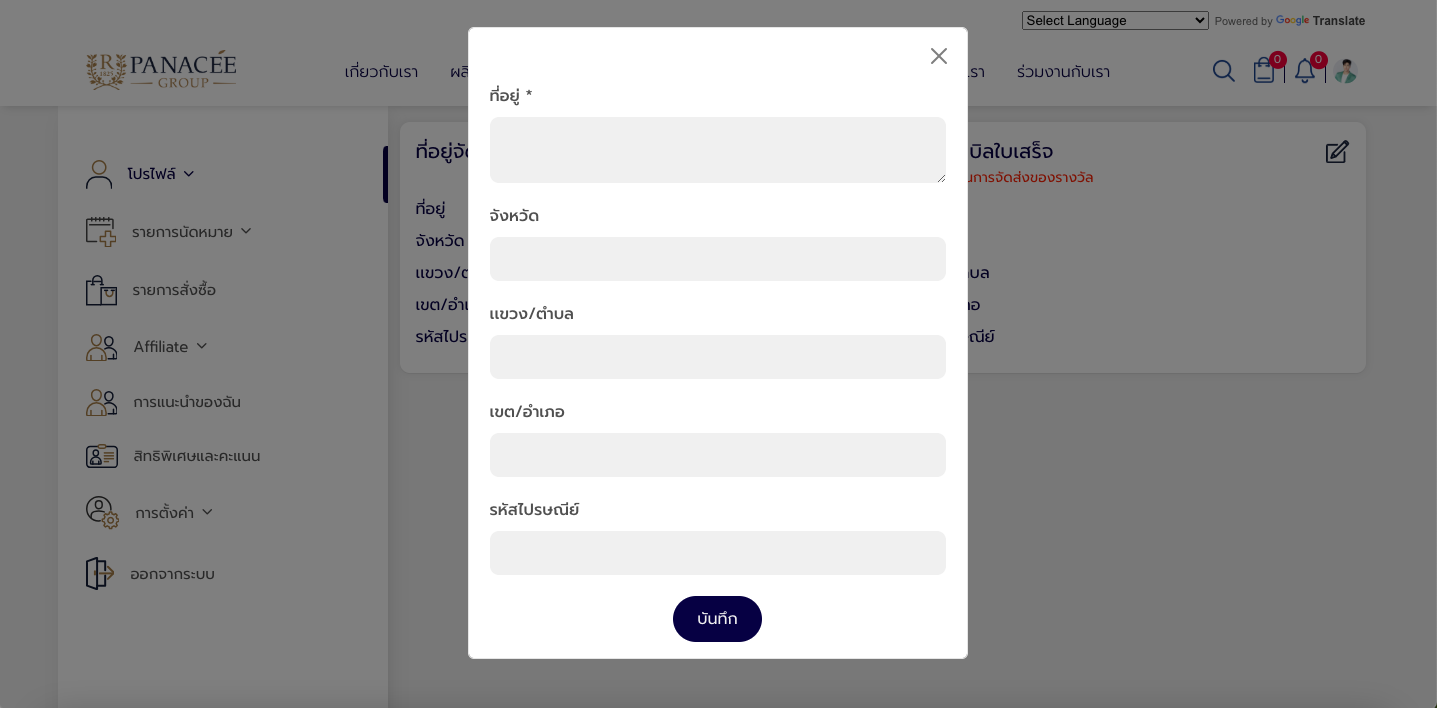
Task: Open the Select Language dropdown
Action: (1115, 21)
